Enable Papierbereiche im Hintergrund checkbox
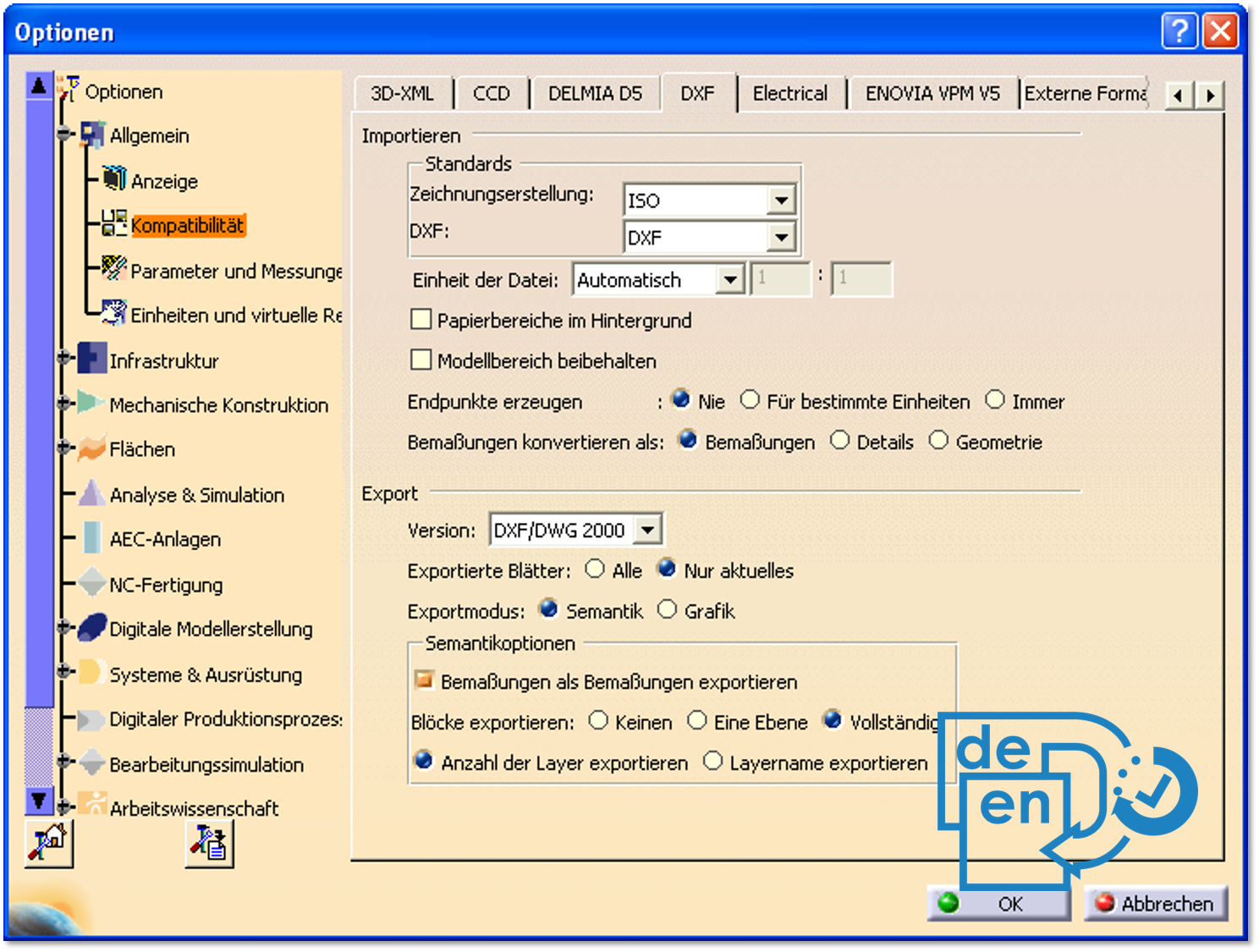The height and width of the screenshot is (952, 1259). tap(421, 320)
